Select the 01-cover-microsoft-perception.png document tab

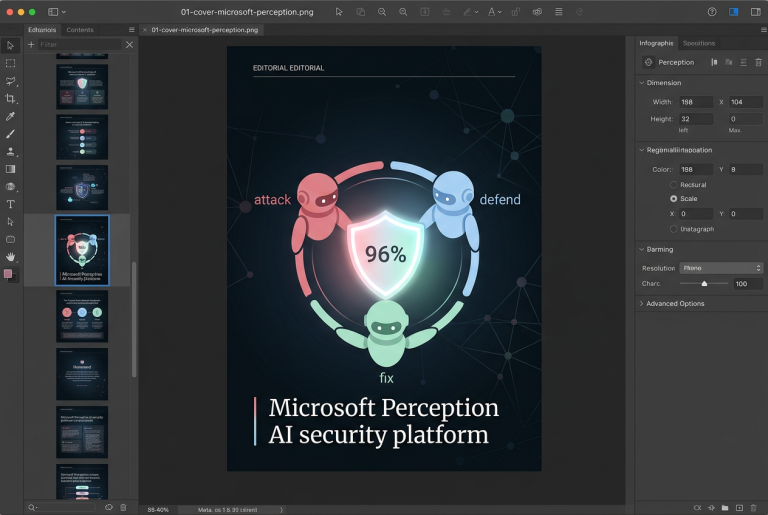[x=205, y=30]
